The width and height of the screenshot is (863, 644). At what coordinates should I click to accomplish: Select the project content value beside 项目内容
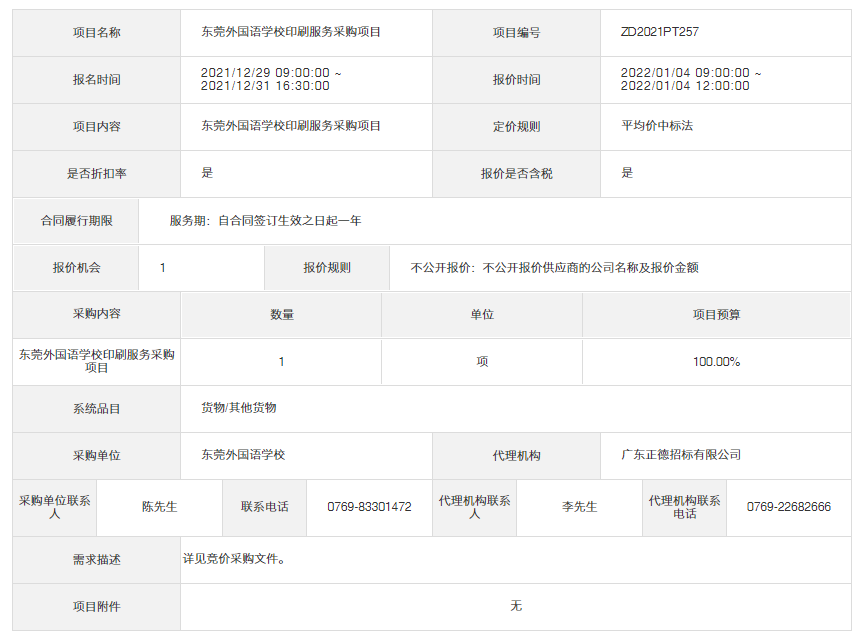(x=291, y=126)
